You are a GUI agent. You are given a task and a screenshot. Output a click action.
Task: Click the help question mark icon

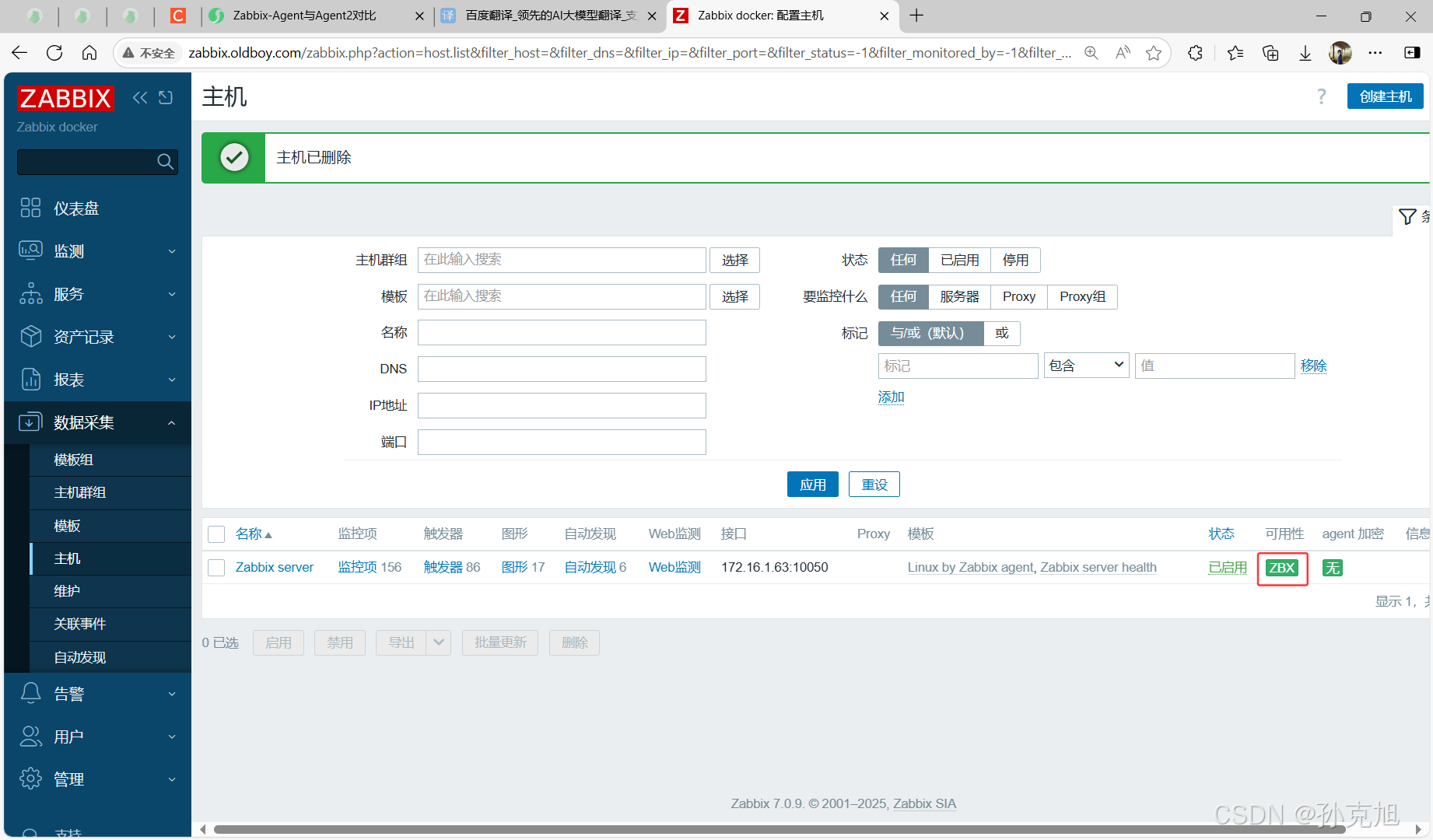tap(1321, 96)
